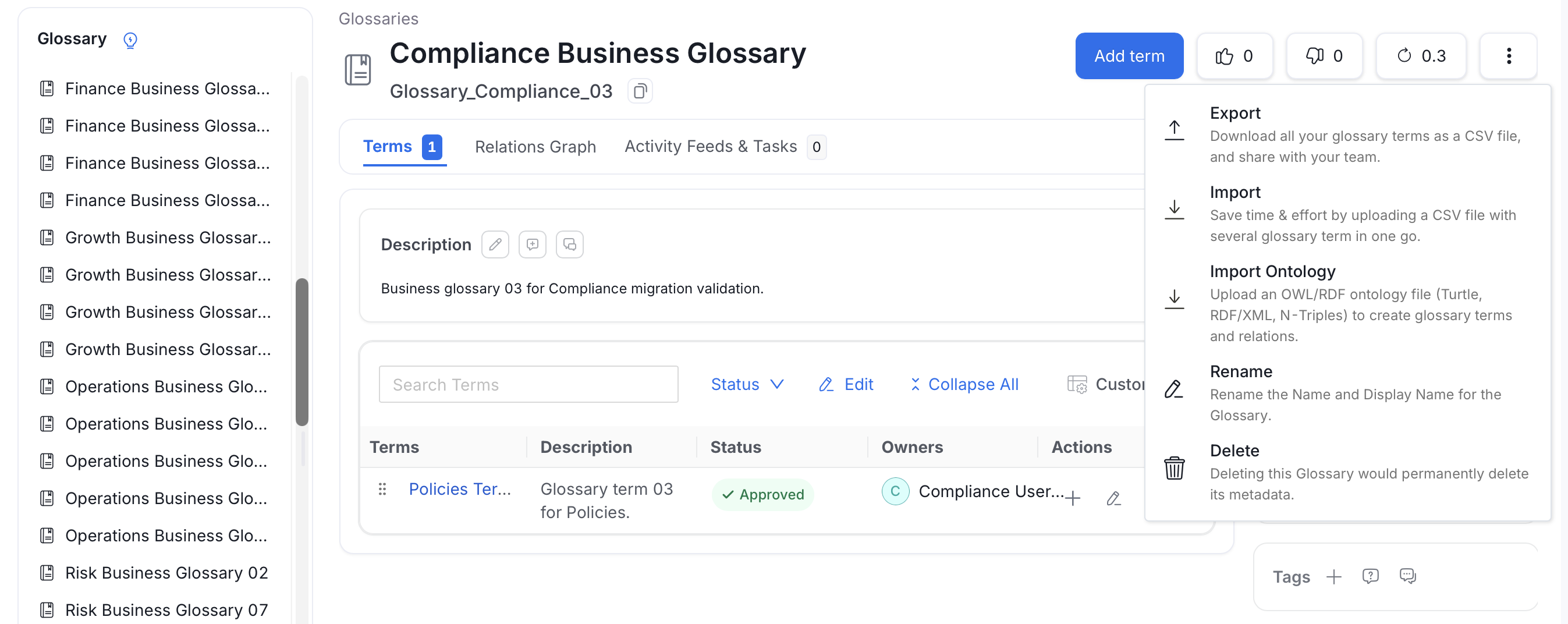Viewport: 1568px width, 624px height.
Task: Request description update via comment-plus icon
Action: click(x=532, y=244)
